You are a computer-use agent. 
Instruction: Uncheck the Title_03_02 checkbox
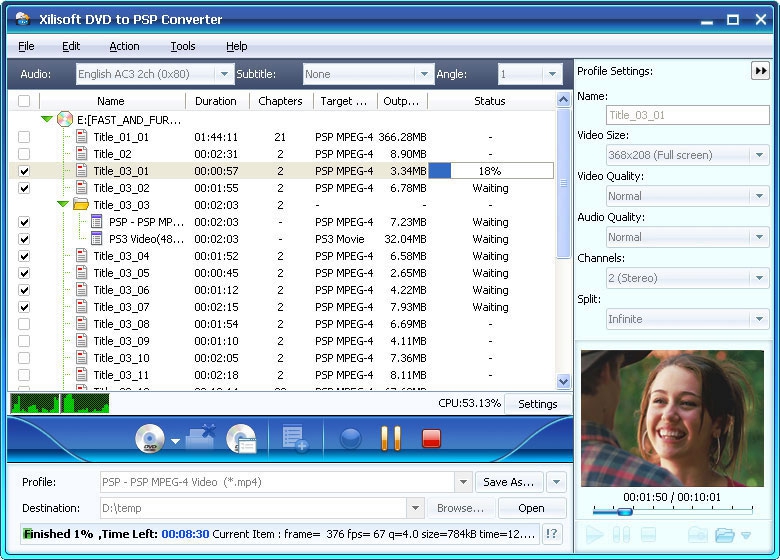(24, 188)
